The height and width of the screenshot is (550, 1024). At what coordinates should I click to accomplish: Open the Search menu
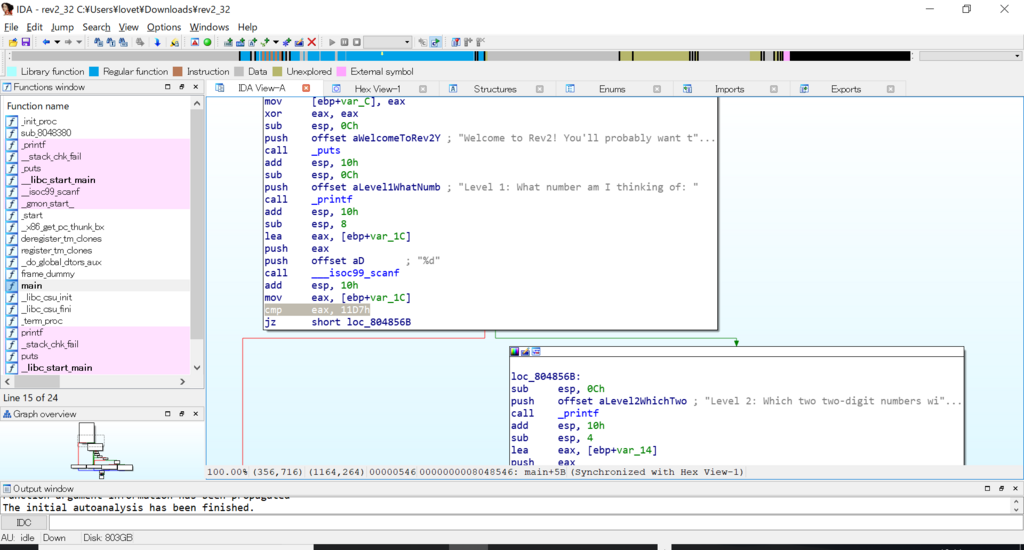96,27
